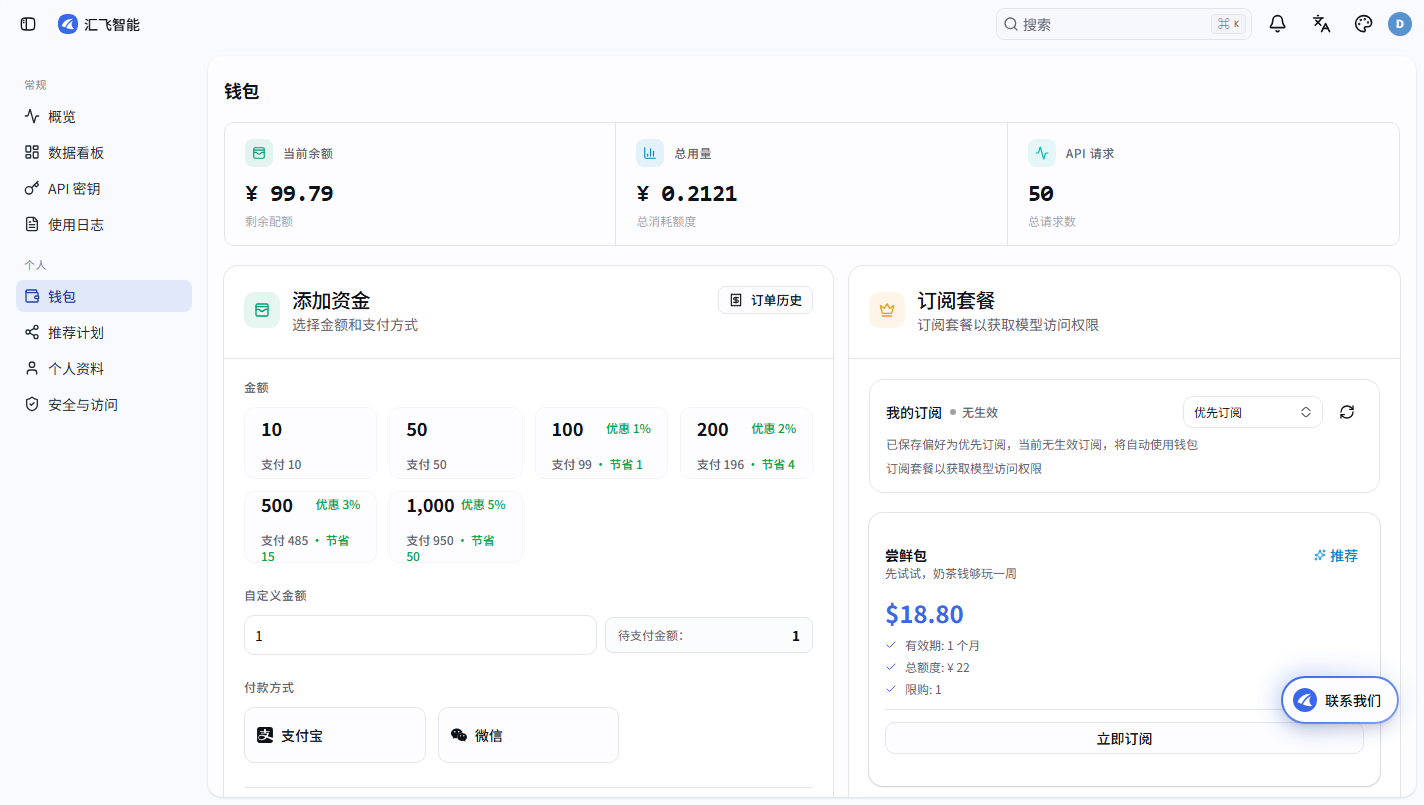Click the 尝鲜包 plan title

906,555
